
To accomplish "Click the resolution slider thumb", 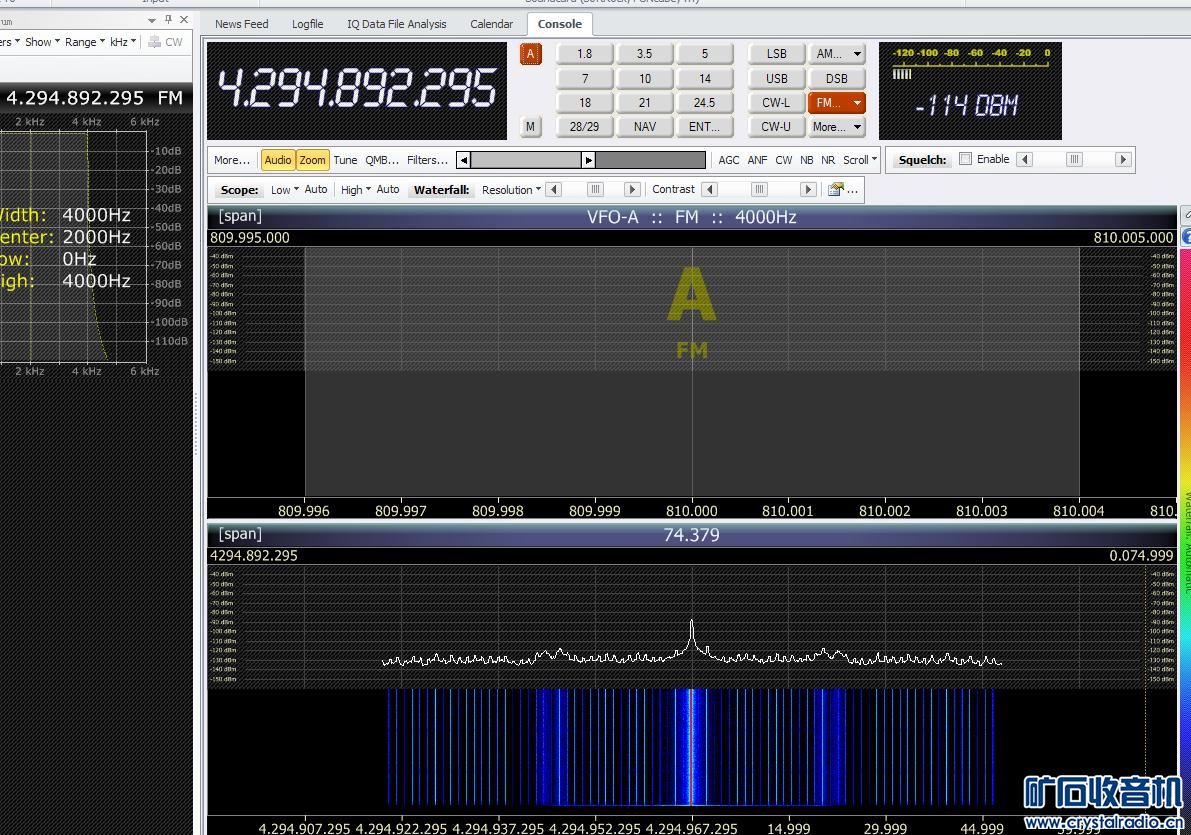I will 596,190.
